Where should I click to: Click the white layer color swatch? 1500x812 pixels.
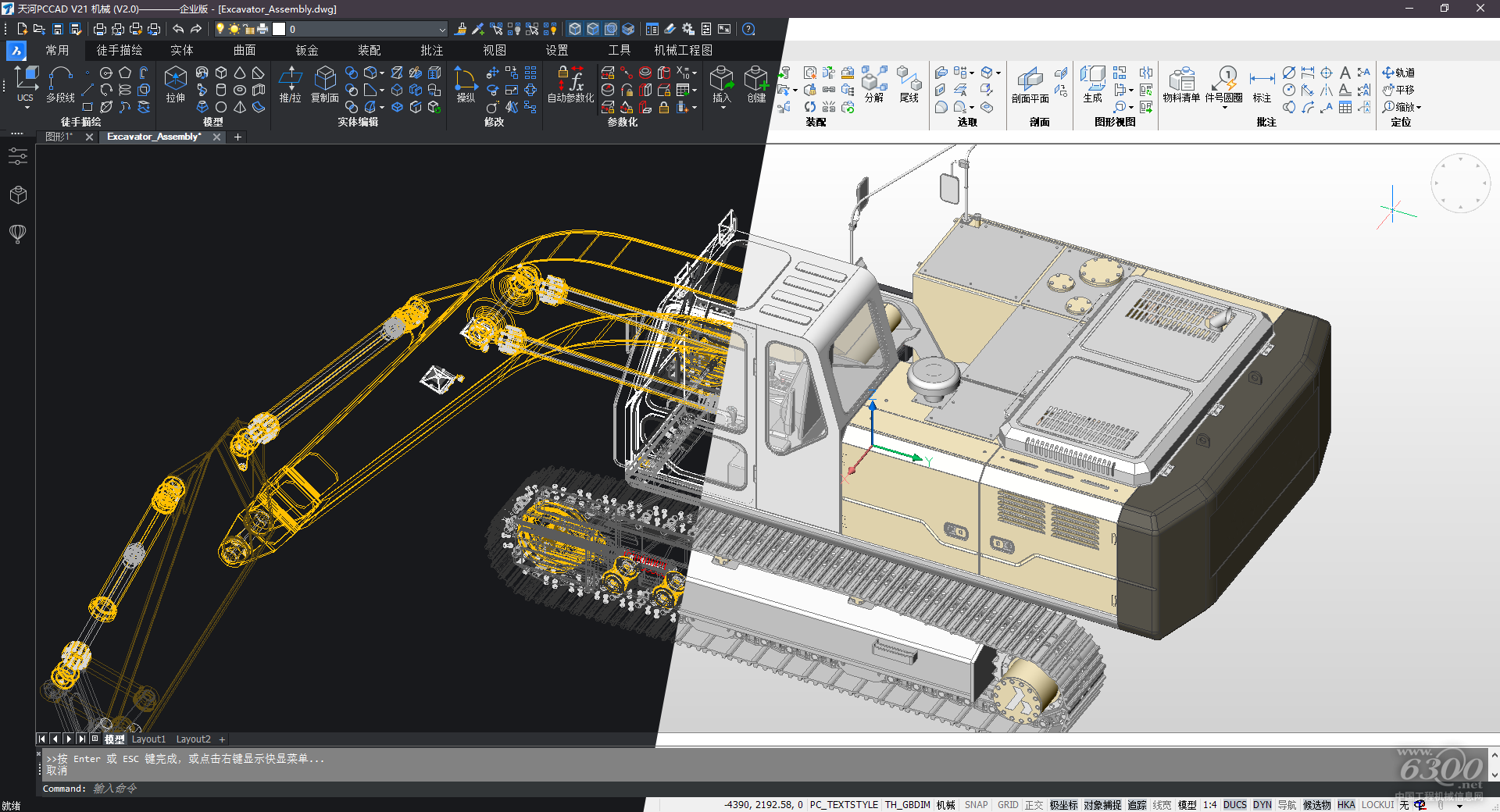pos(279,30)
